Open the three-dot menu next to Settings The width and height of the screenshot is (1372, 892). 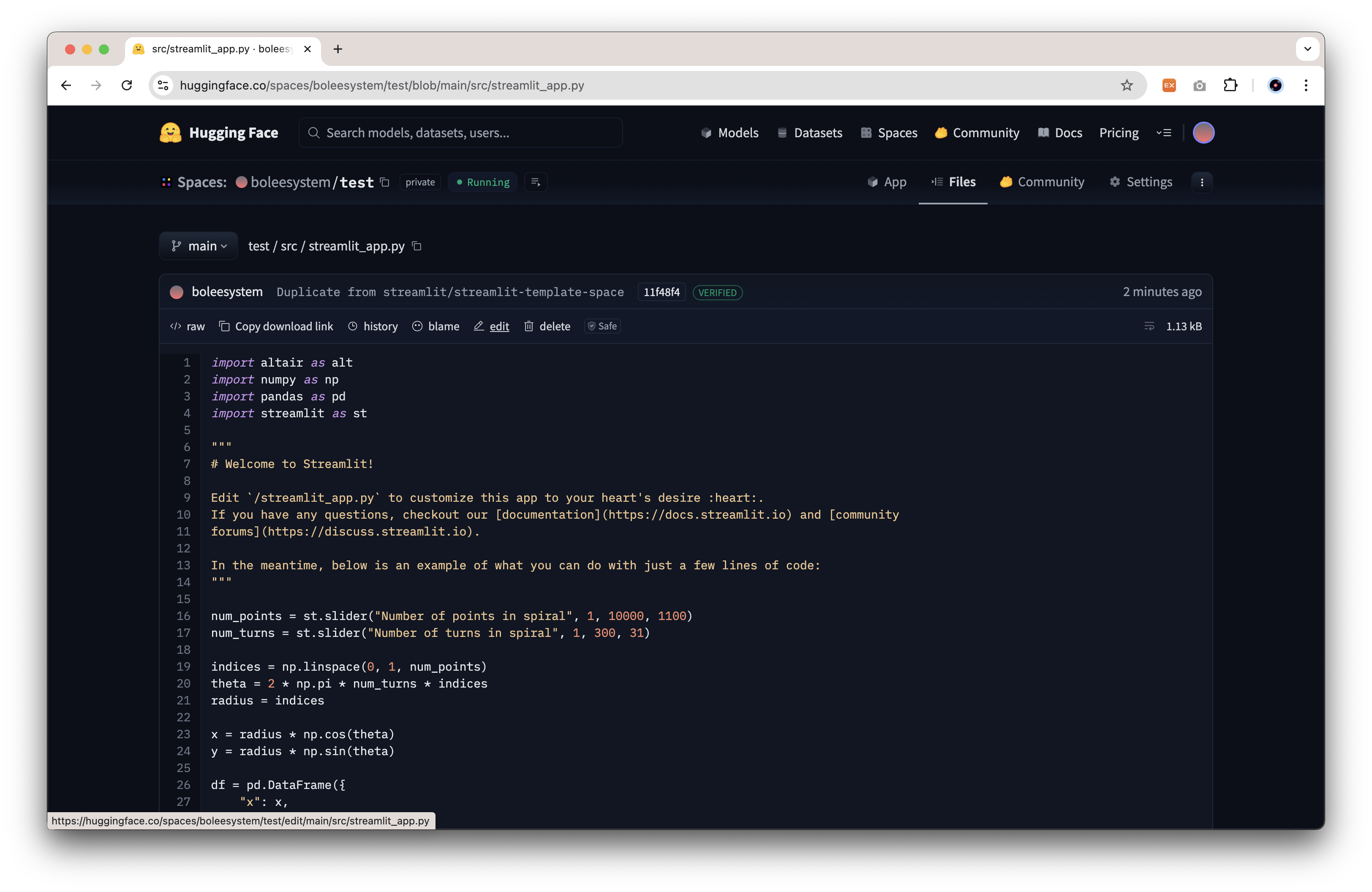click(1201, 182)
